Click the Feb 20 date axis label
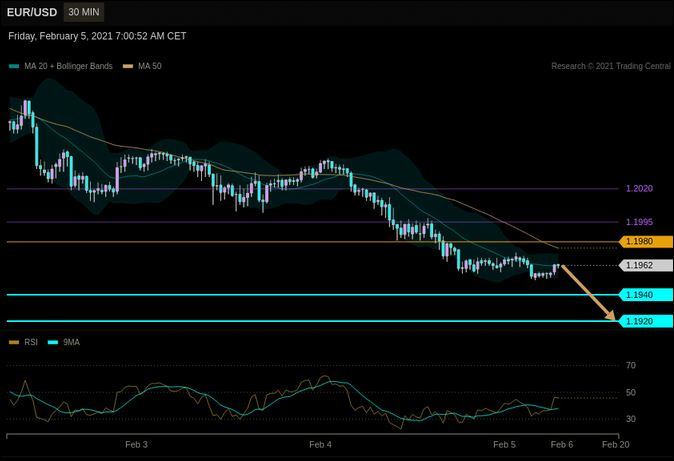 tap(616, 445)
